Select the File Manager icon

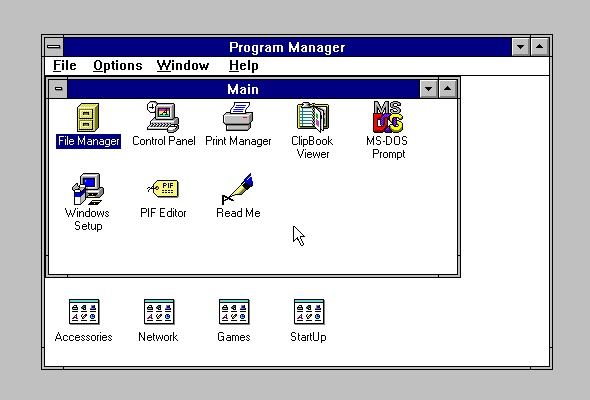click(x=88, y=117)
